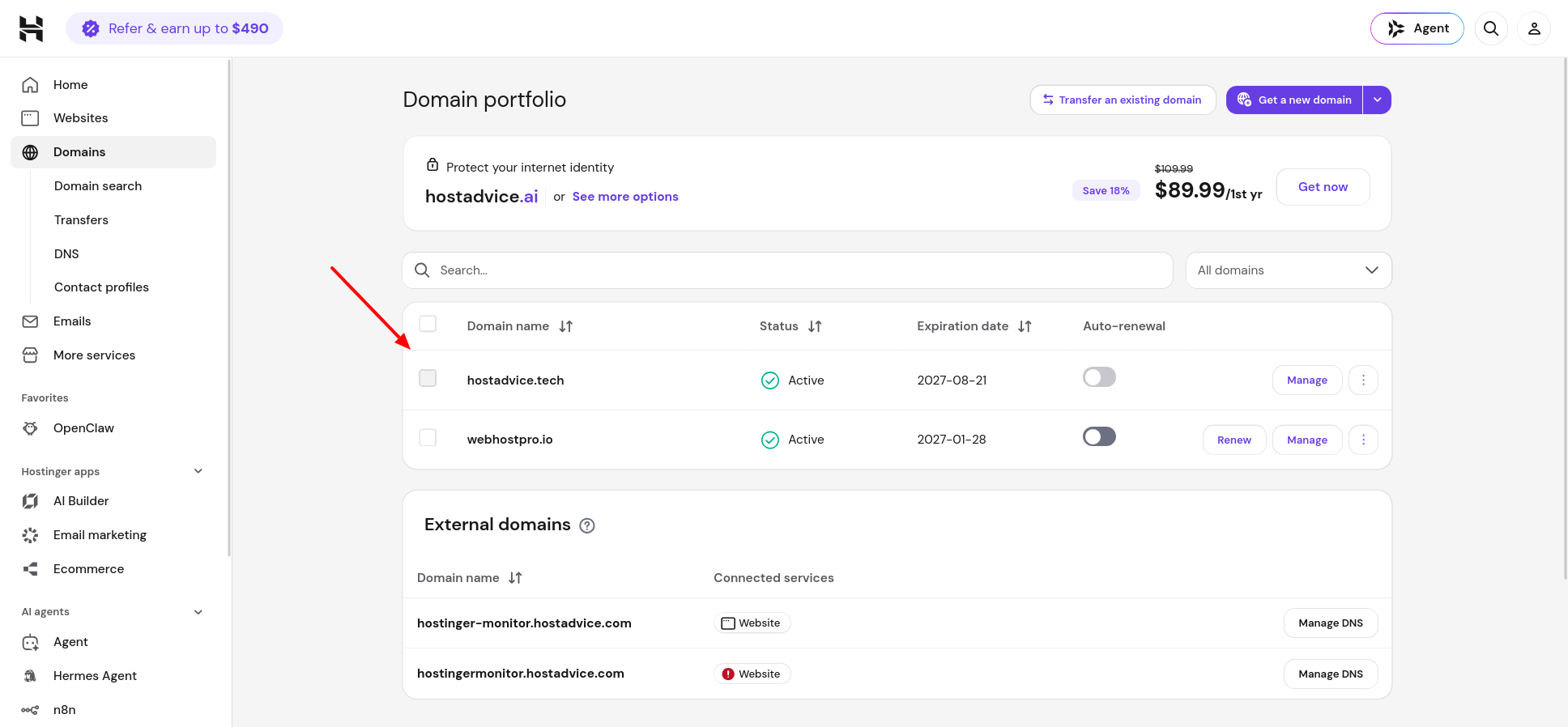1568x727 pixels.
Task: Click Get a new domain button
Action: coord(1294,100)
